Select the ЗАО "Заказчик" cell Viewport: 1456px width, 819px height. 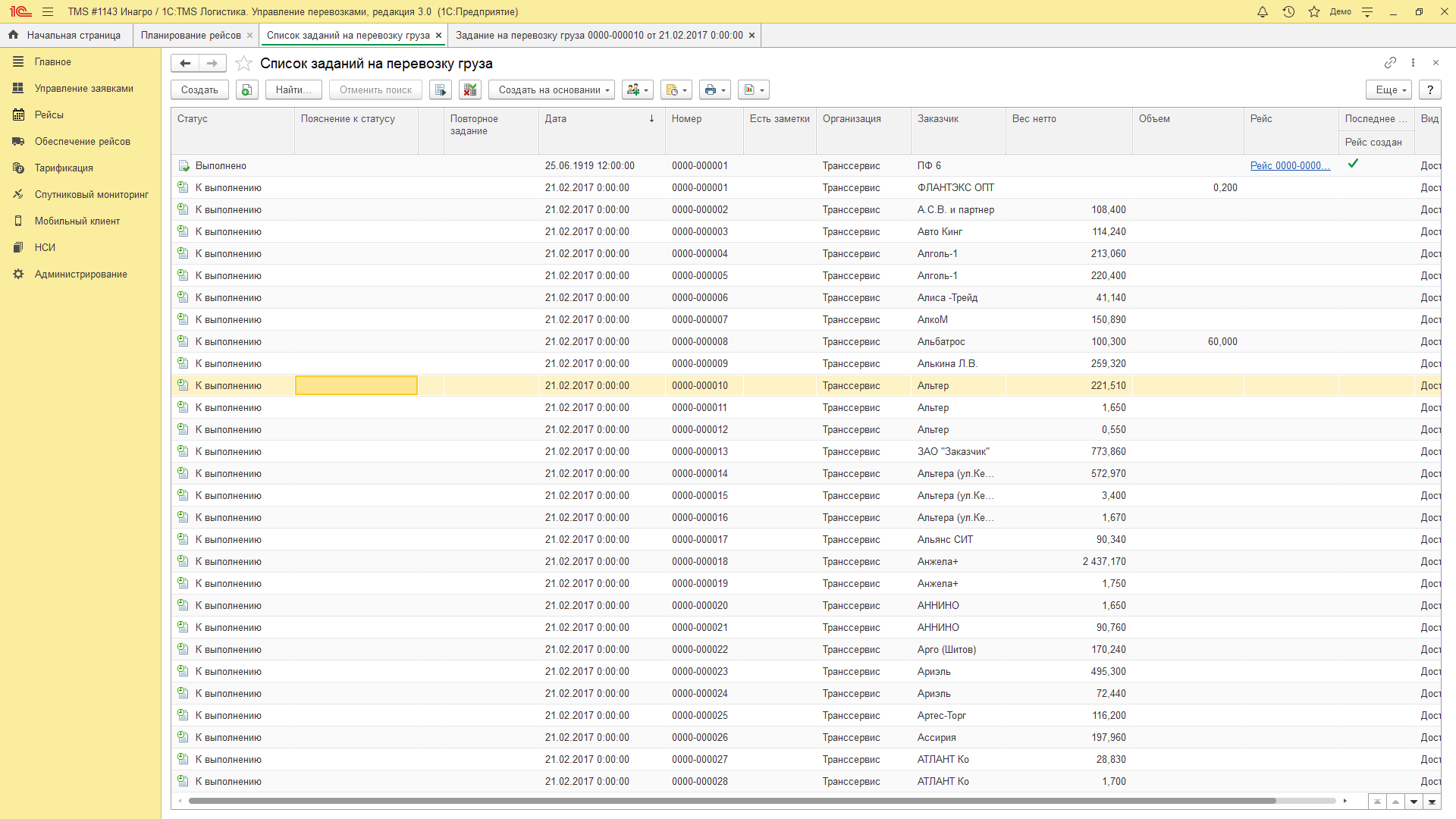coord(958,451)
